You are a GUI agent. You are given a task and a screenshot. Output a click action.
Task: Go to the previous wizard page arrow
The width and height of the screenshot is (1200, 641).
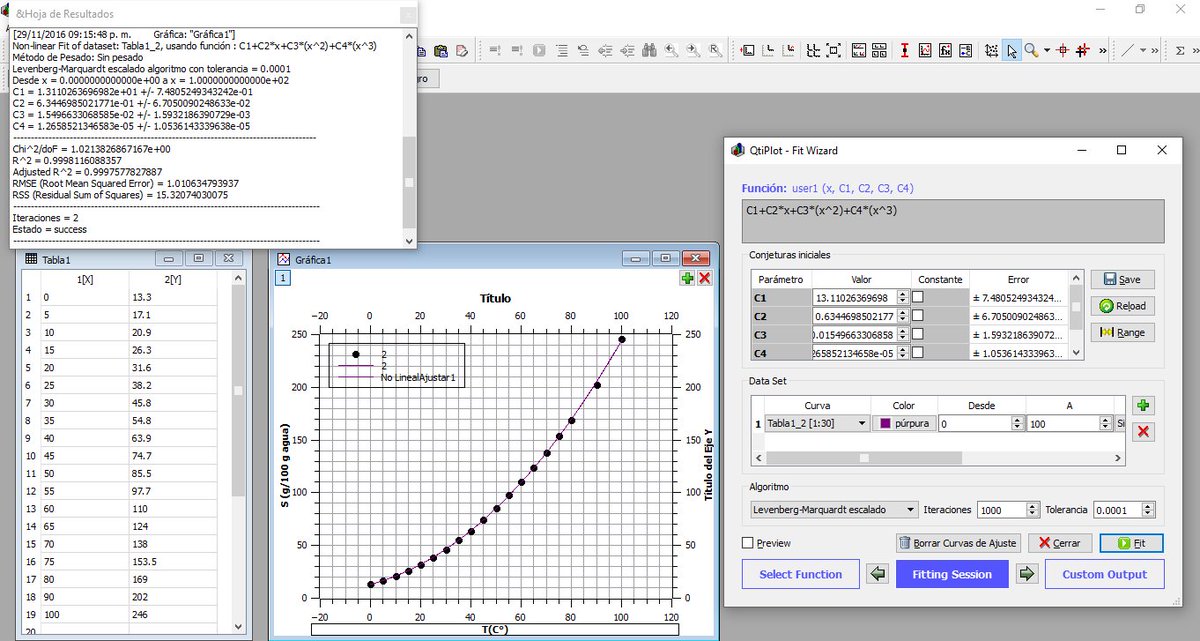878,574
